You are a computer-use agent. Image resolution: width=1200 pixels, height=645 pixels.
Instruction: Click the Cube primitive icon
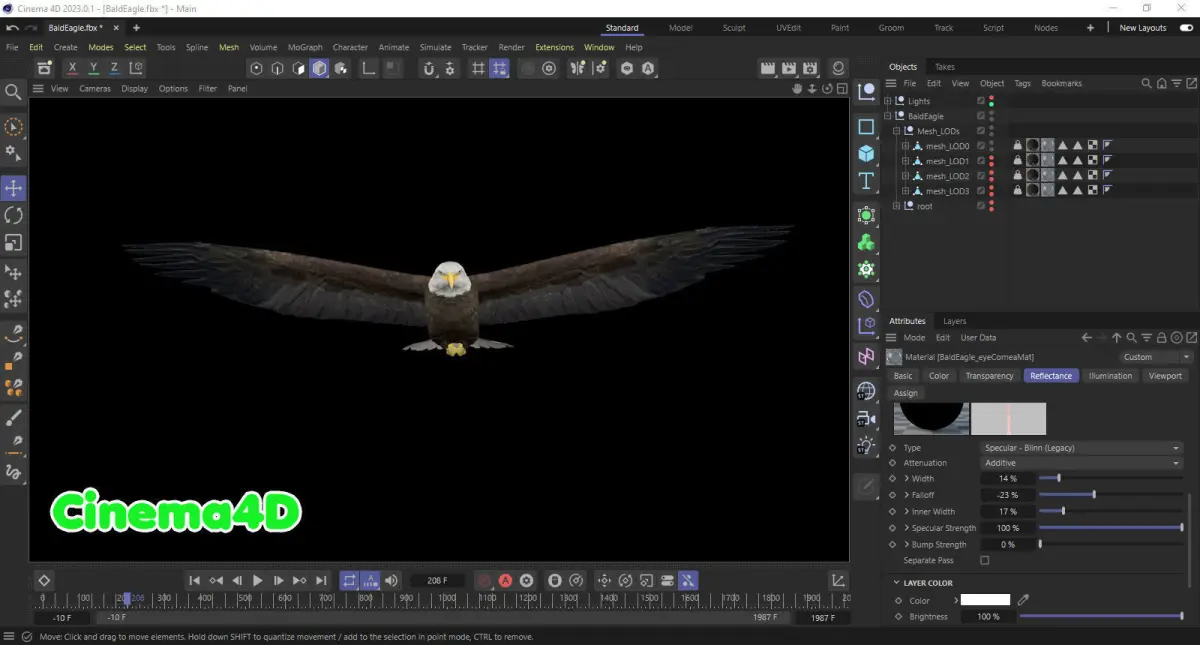pyautogui.click(x=866, y=154)
